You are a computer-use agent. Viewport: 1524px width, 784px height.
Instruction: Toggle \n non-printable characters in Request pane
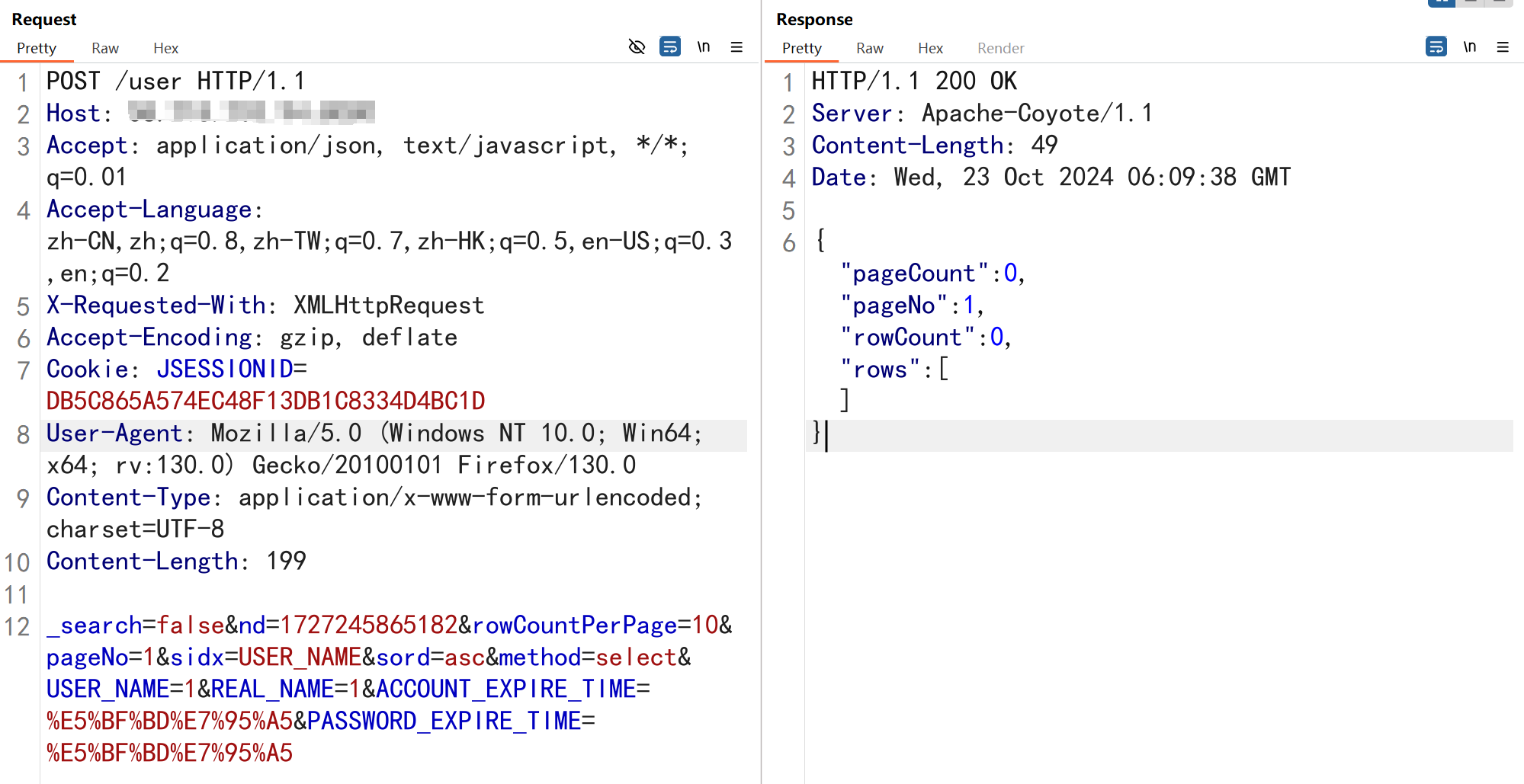704,47
